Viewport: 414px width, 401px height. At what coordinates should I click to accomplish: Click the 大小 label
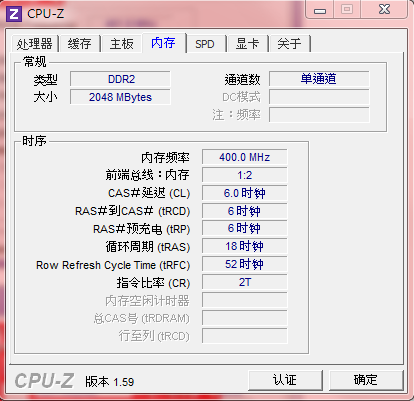(x=45, y=97)
